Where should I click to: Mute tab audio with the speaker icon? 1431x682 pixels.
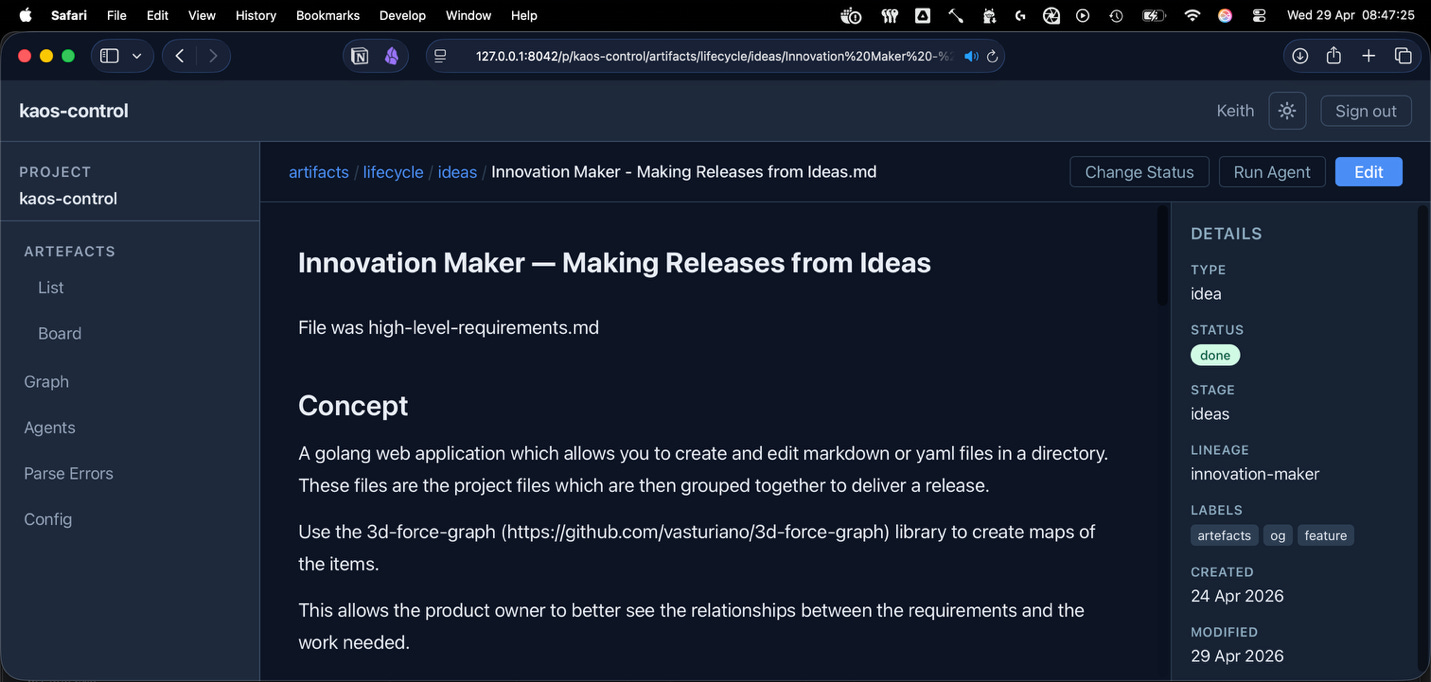(x=971, y=56)
